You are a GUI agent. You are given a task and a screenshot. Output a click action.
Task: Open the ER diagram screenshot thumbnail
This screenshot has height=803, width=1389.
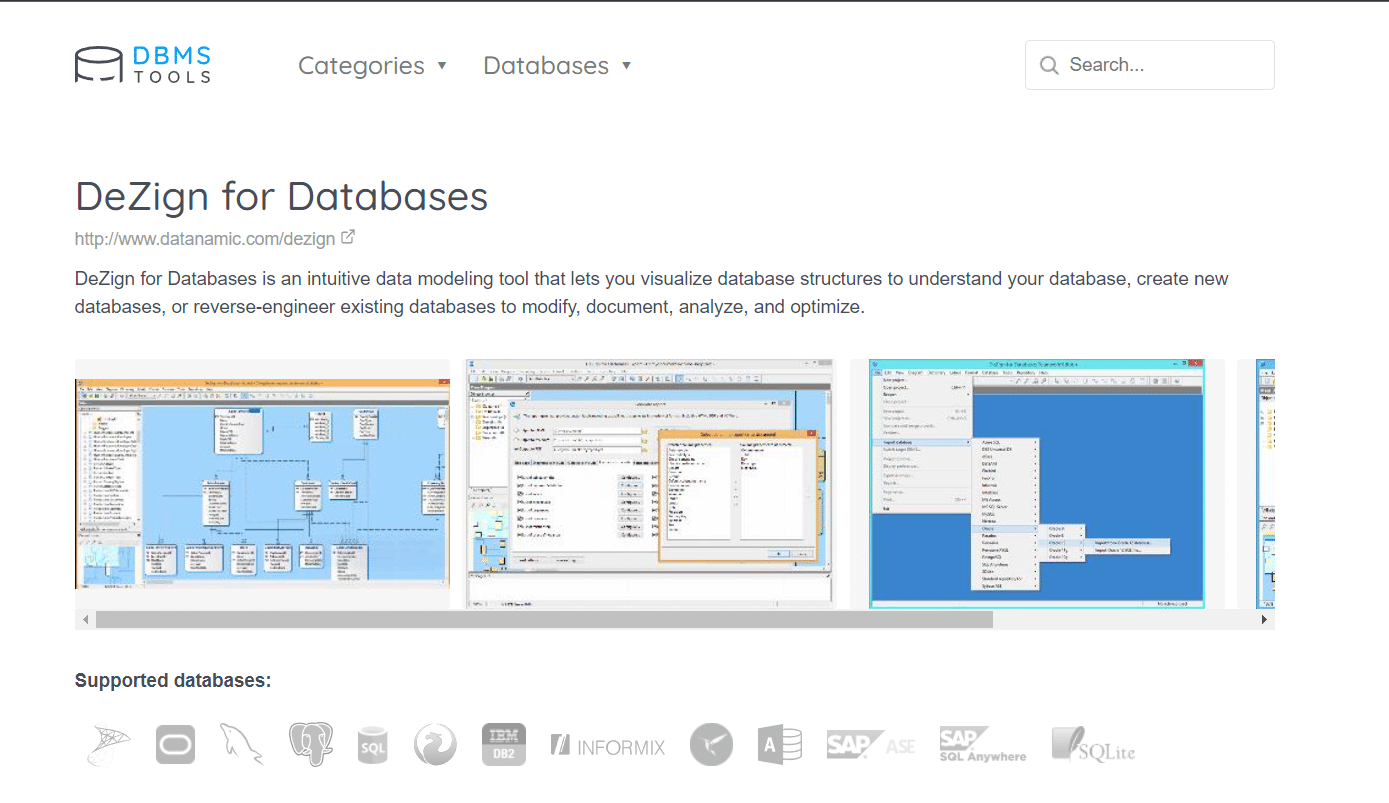262,484
